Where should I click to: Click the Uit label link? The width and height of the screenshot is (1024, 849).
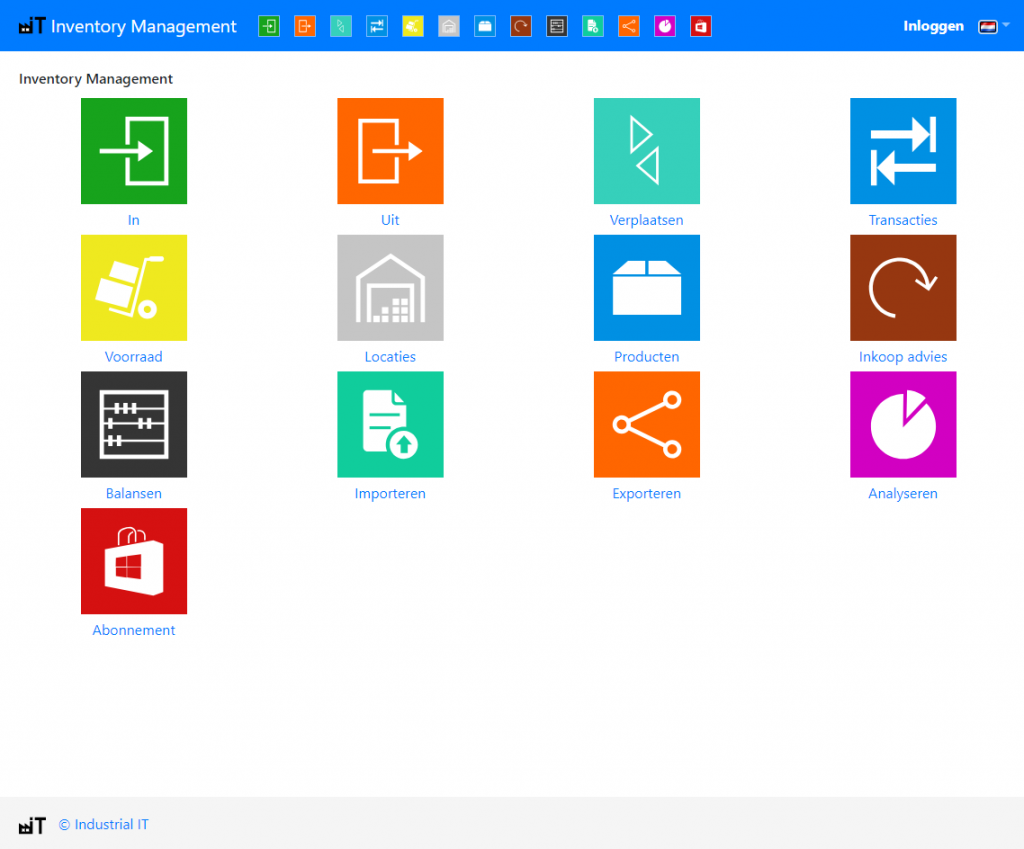(391, 220)
